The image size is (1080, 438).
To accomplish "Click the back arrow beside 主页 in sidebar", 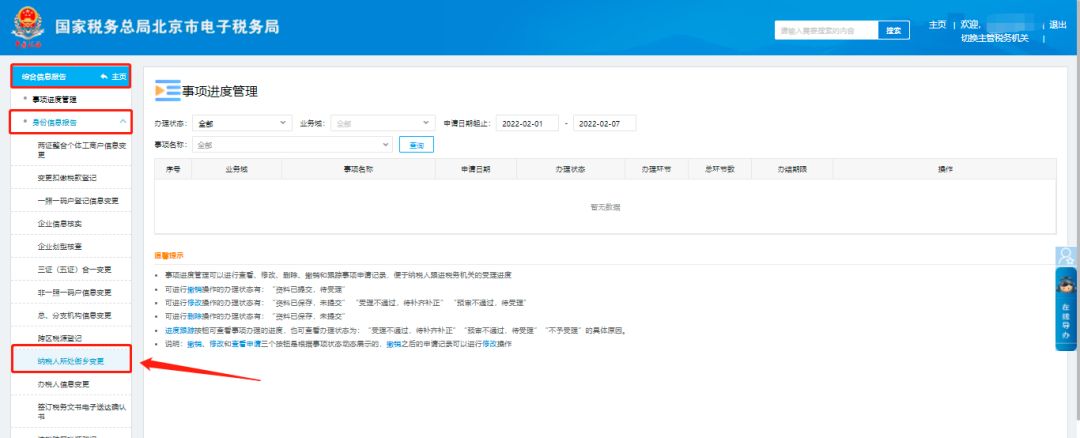I will [x=103, y=76].
